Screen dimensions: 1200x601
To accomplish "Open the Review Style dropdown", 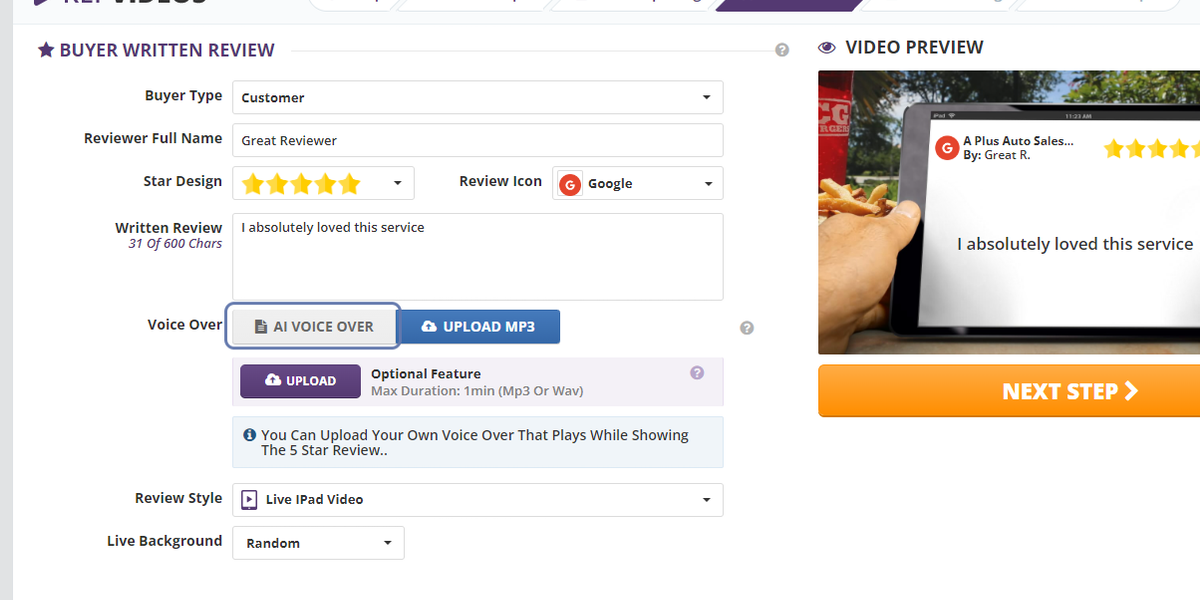I will [x=477, y=499].
